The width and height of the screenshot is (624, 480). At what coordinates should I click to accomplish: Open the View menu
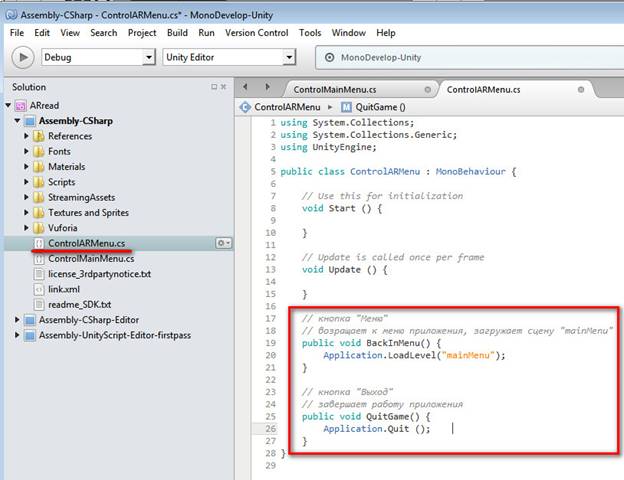pyautogui.click(x=70, y=33)
